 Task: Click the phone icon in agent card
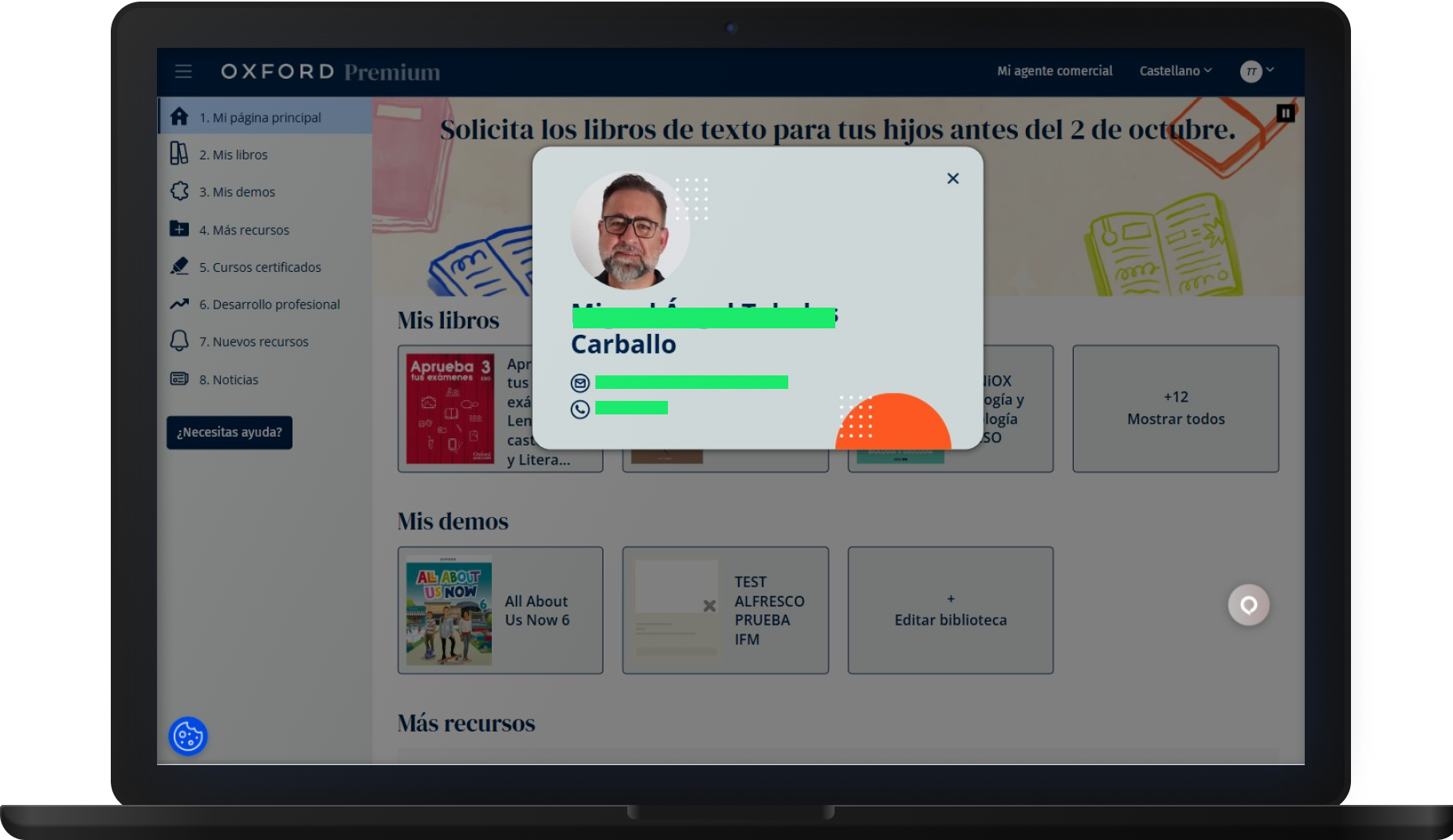[580, 409]
